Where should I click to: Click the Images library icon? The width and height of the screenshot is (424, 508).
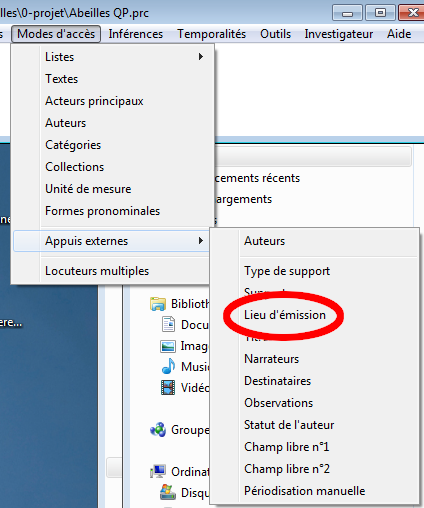(x=168, y=346)
